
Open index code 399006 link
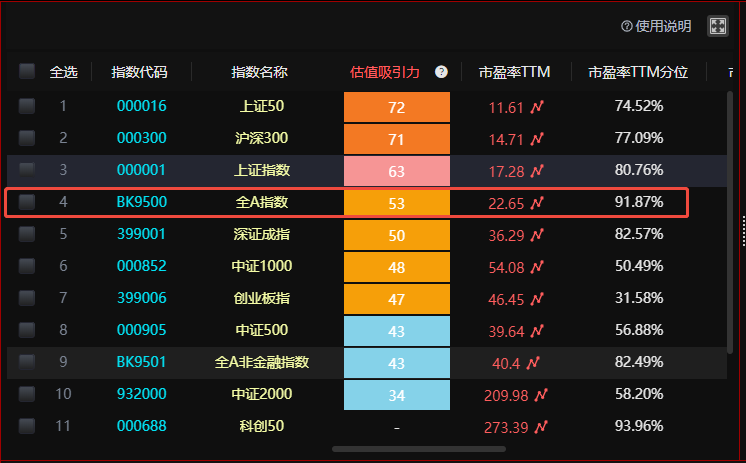[142, 298]
